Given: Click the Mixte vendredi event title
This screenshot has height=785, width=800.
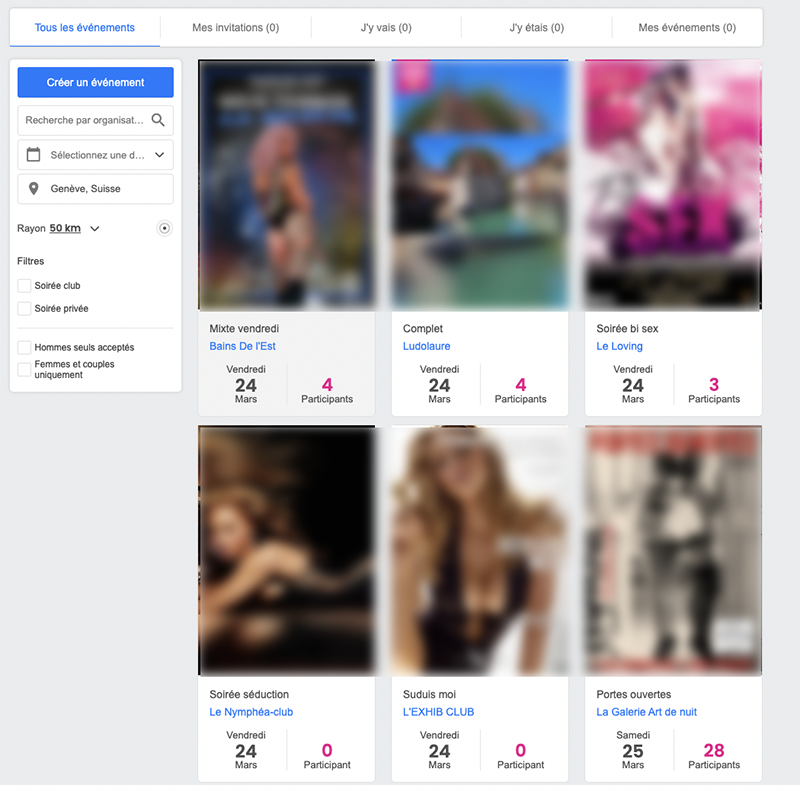Looking at the screenshot, I should click(x=244, y=329).
